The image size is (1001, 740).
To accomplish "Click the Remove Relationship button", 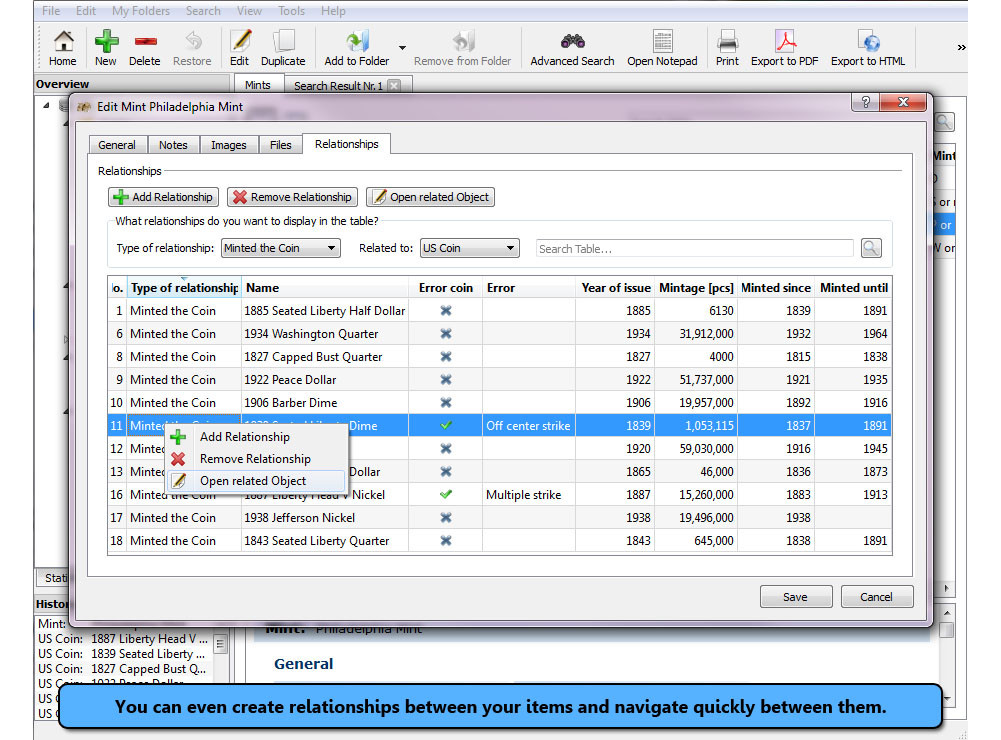I will click(x=292, y=197).
